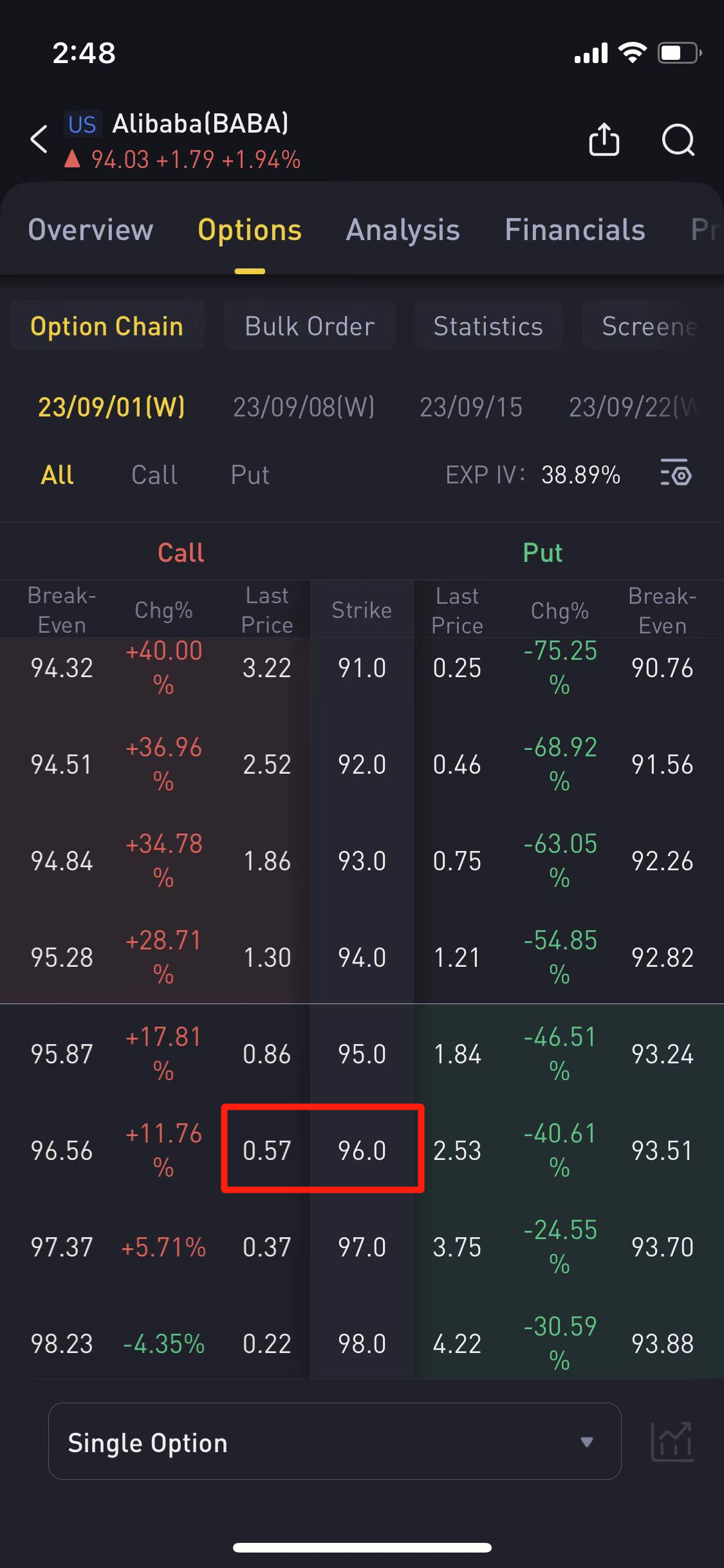
Task: Open the Bulk Order section
Action: click(x=310, y=326)
